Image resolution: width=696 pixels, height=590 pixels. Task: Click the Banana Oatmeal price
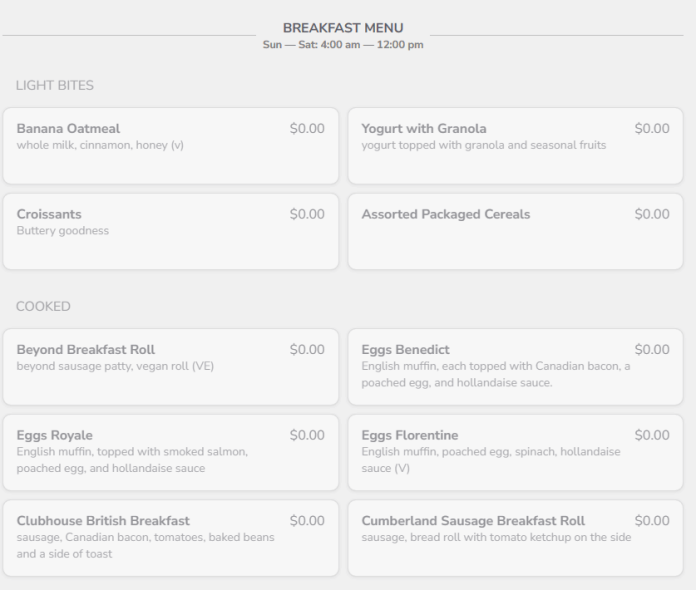307,128
